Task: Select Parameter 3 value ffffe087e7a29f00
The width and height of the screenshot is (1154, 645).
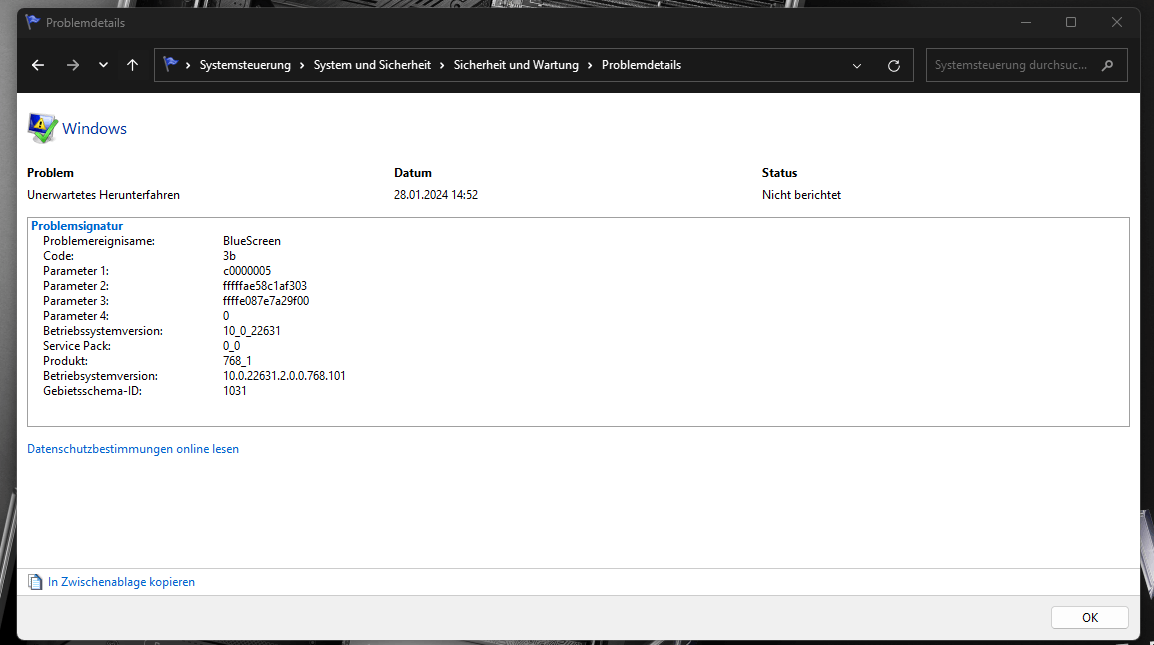Action: [266, 301]
